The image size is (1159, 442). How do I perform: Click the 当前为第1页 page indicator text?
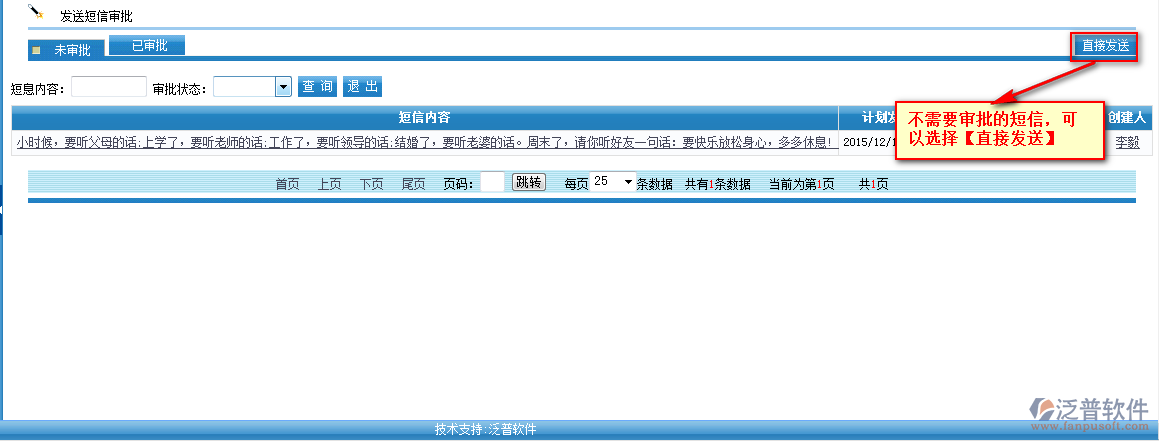802,185
